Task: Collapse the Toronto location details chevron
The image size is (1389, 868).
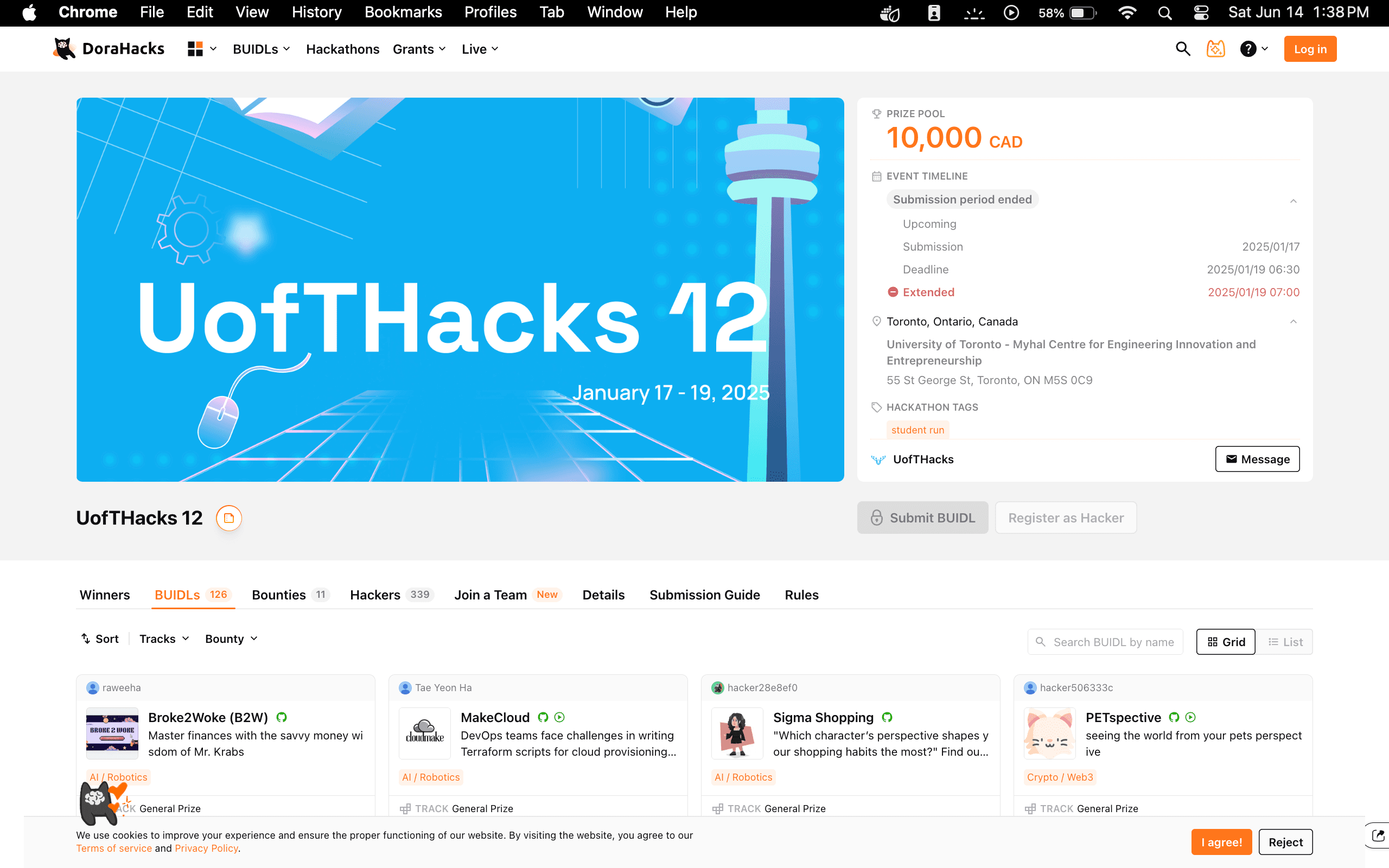Action: 1293,322
